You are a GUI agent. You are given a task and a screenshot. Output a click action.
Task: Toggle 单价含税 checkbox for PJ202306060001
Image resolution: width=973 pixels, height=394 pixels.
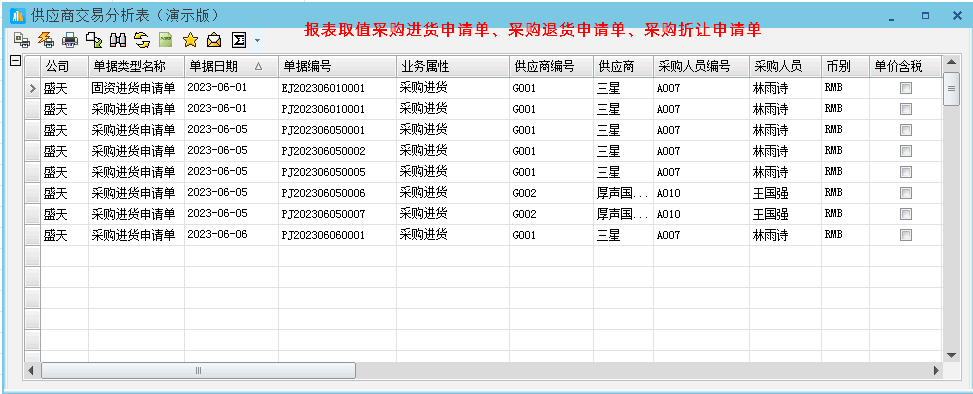click(905, 235)
